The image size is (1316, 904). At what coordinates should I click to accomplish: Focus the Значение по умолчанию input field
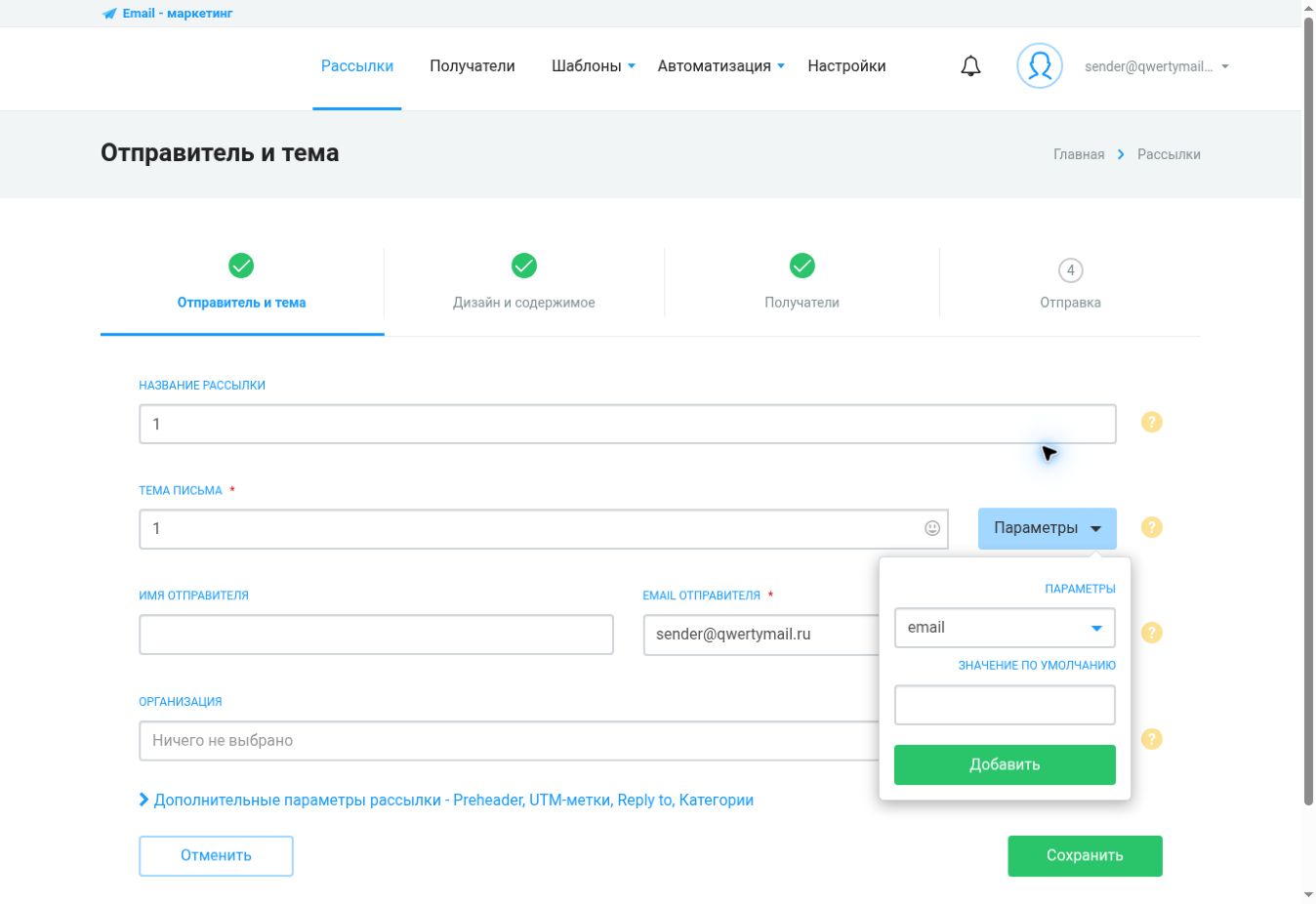[x=1005, y=705]
